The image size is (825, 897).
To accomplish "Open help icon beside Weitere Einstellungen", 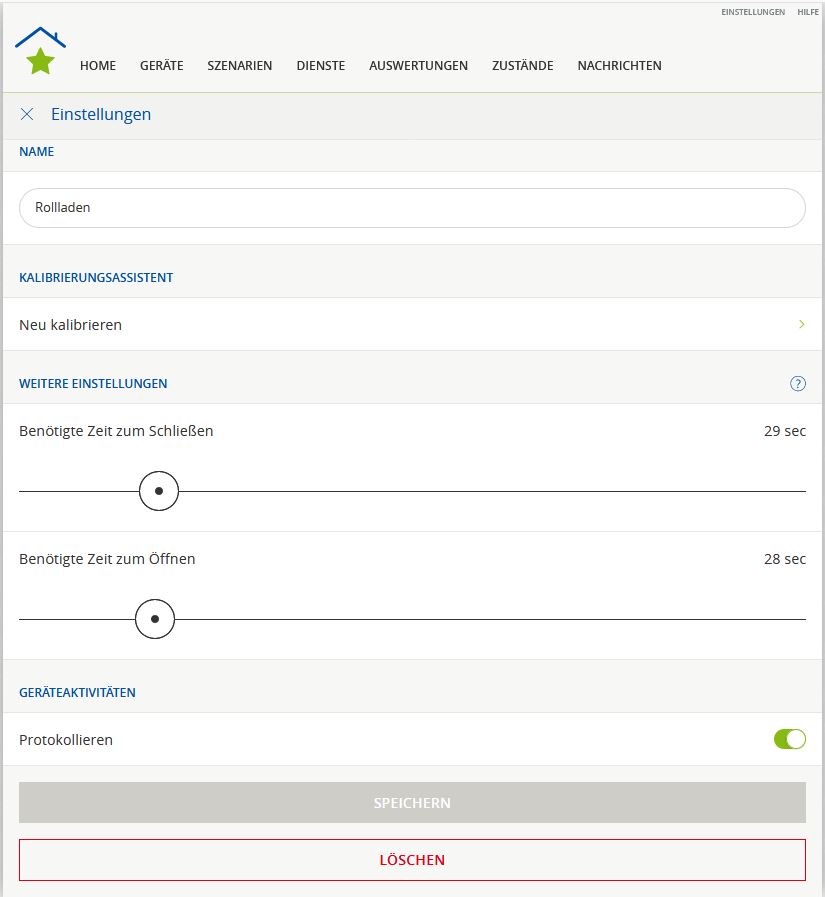I will (797, 384).
